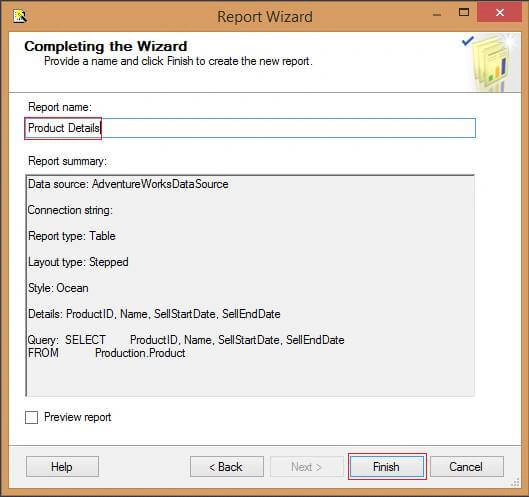This screenshot has height=497, width=529.
Task: Click the 'Provide a name and click Finish' instruction
Action: click(178, 61)
